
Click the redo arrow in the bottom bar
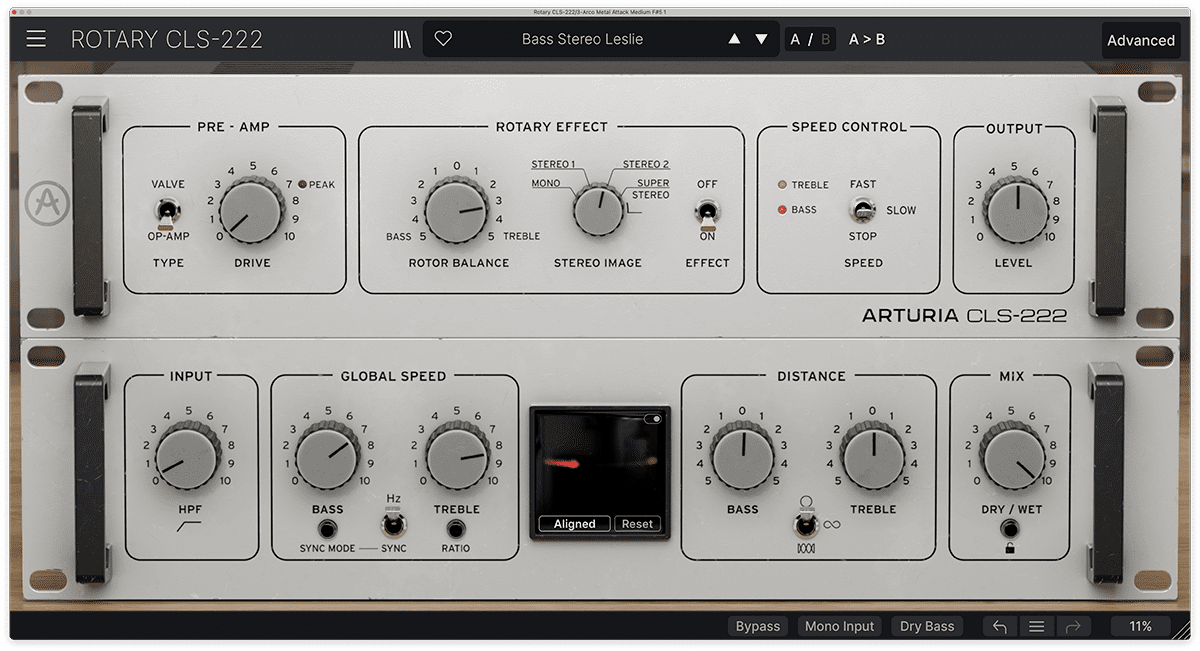[x=1073, y=626]
